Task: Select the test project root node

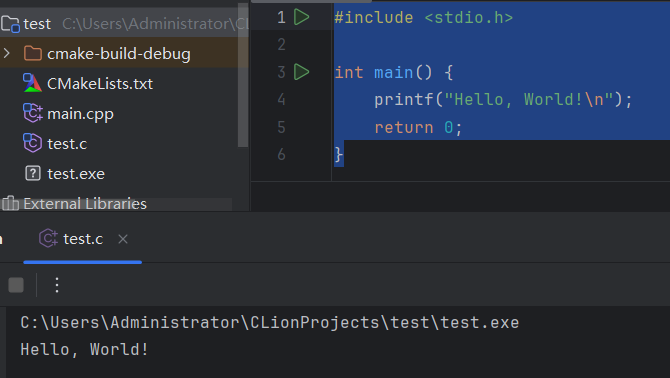Action: click(124, 23)
